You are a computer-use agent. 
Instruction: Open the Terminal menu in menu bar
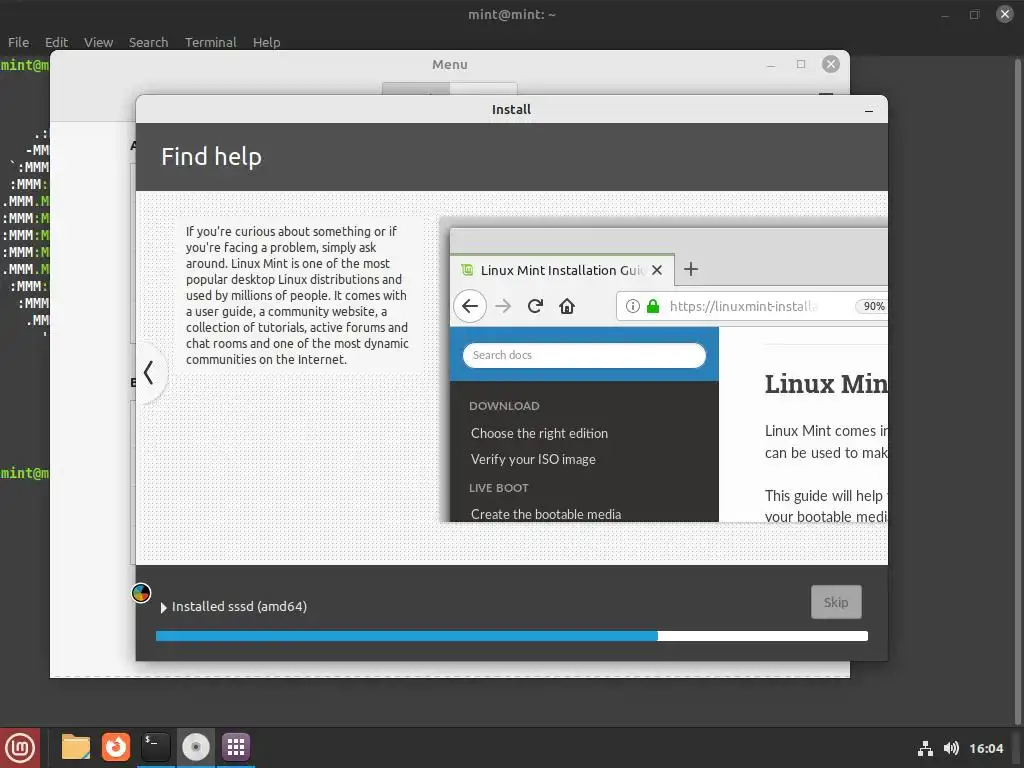(210, 42)
